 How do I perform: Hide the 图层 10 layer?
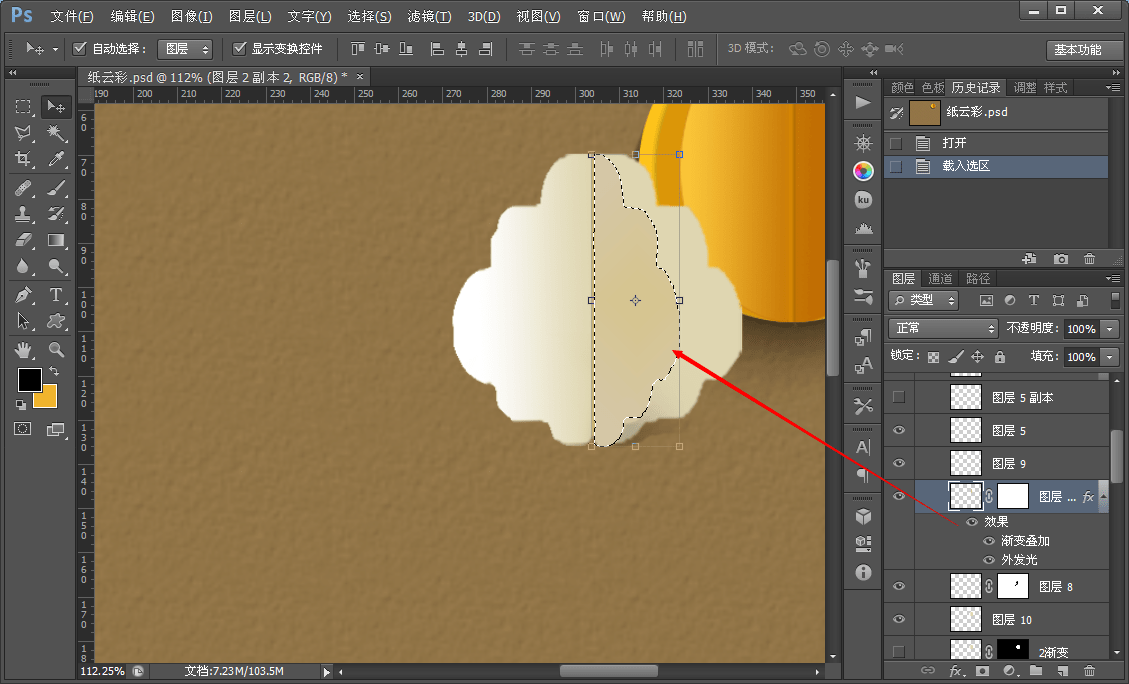pyautogui.click(x=899, y=619)
